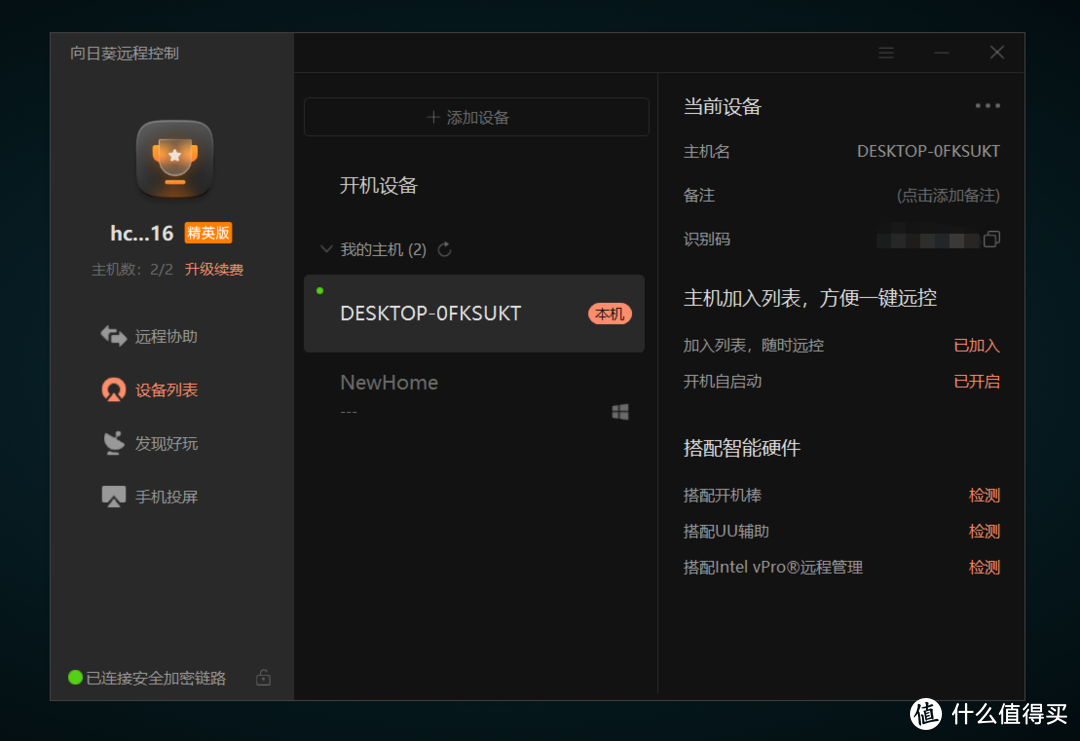Open the 远程协助 section
1080x741 pixels.
coord(149,336)
